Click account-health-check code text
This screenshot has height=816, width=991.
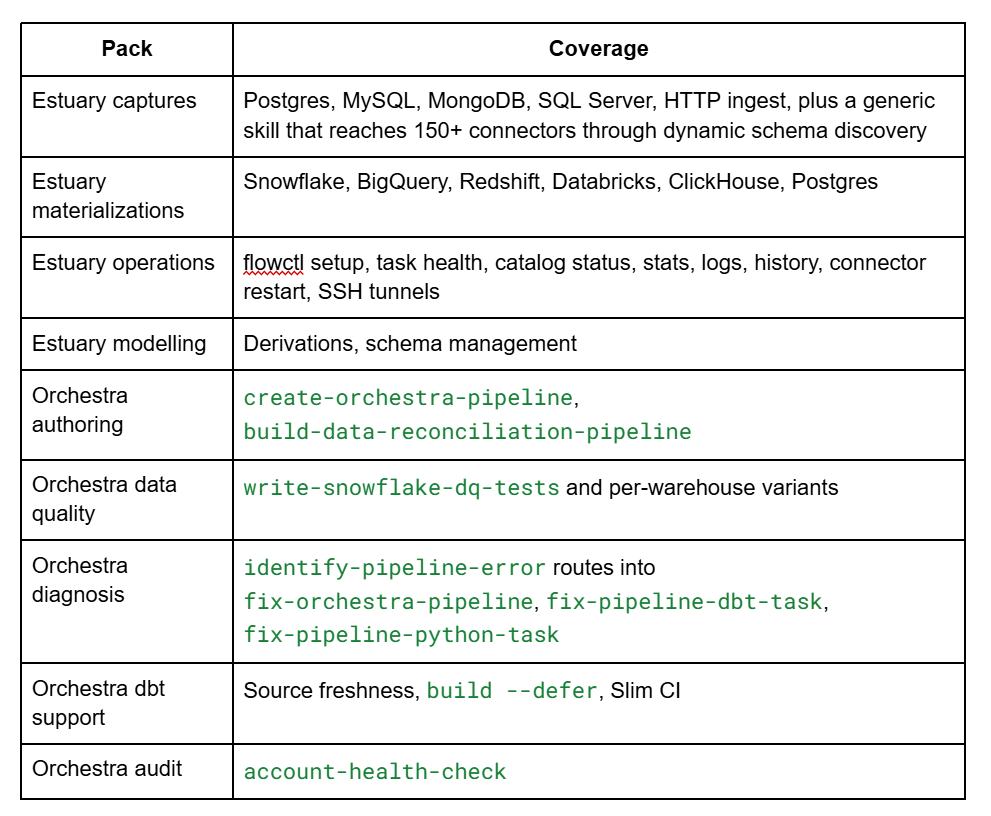[x=375, y=772]
